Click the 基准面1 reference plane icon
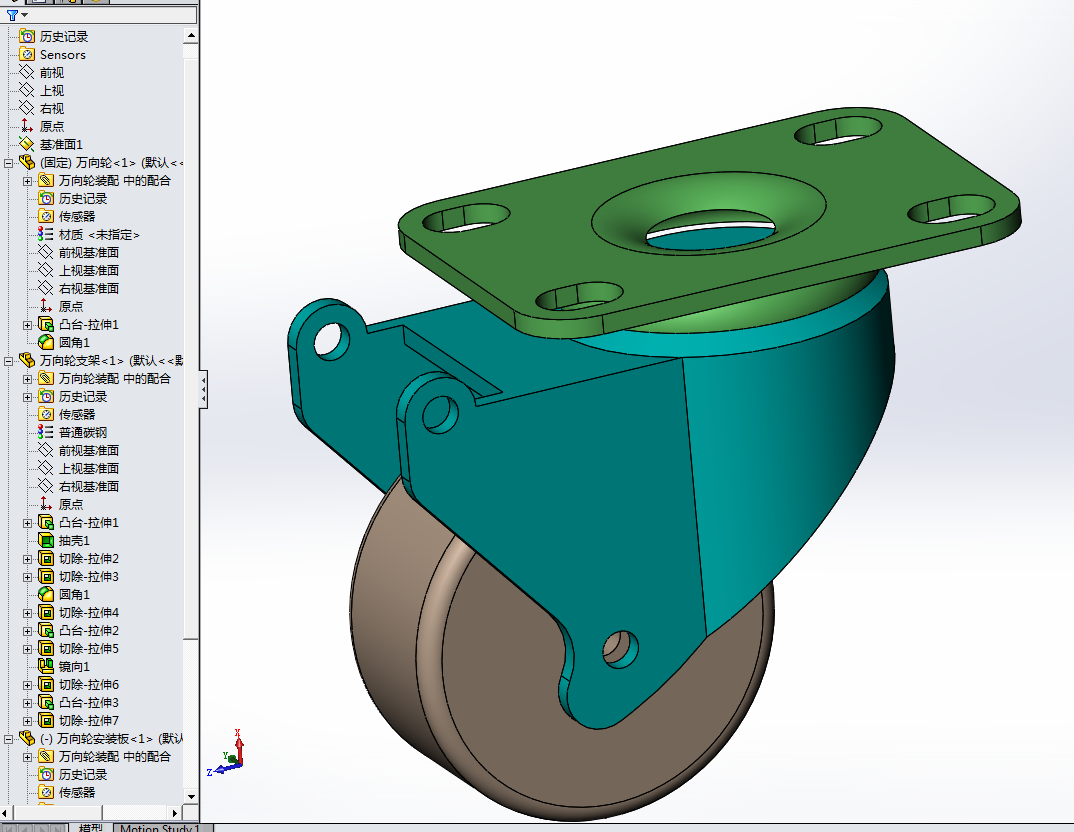The width and height of the screenshot is (1074, 832). coord(27,145)
